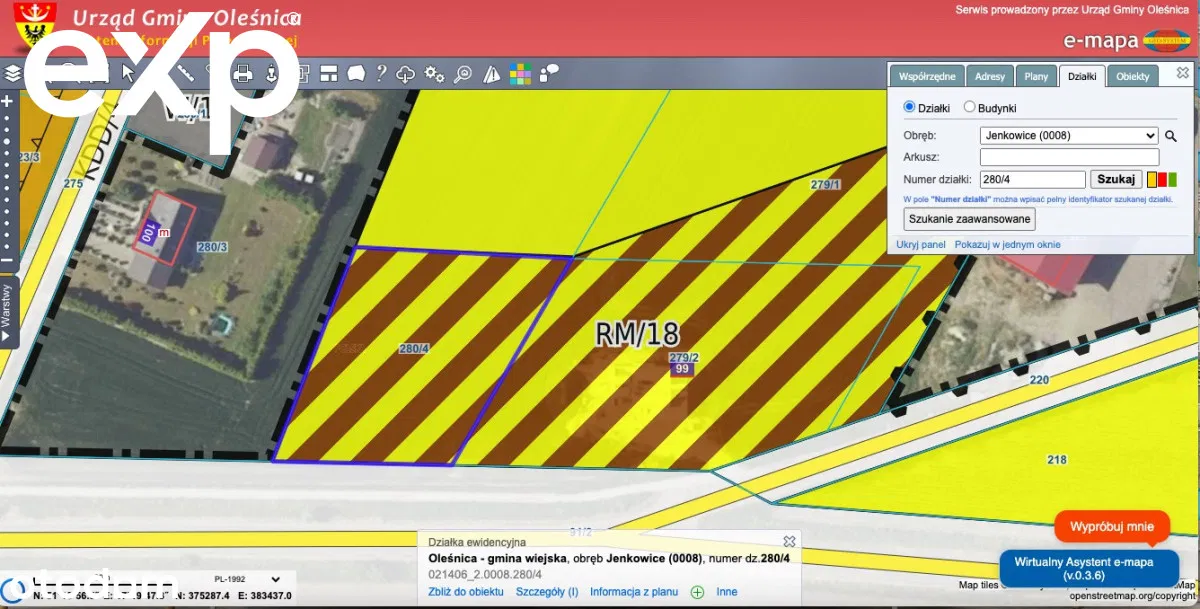1200x609 pixels.
Task: Close the Działka ewidencyjna info popup
Action: click(789, 541)
